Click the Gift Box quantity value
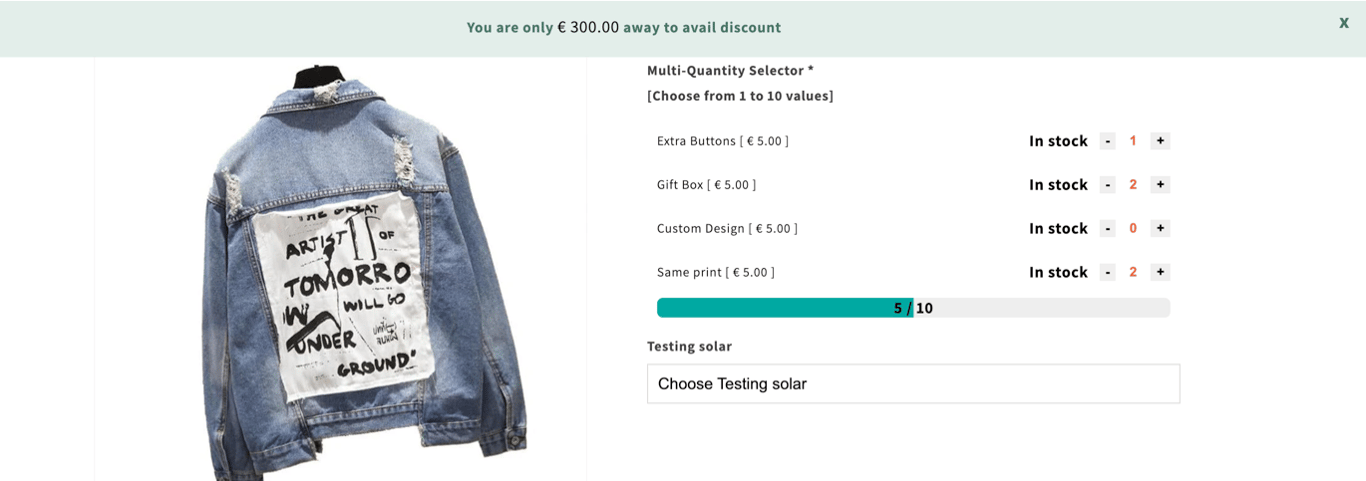Image resolution: width=1366 pixels, height=481 pixels. [1133, 185]
